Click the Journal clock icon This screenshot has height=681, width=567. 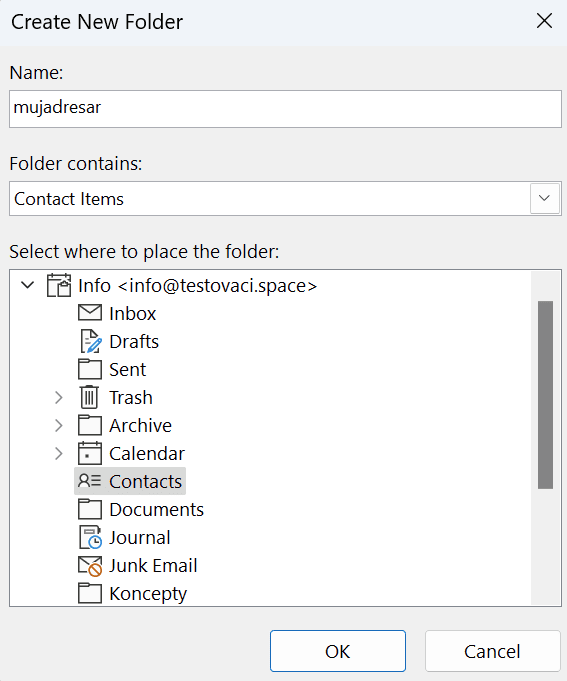click(90, 538)
